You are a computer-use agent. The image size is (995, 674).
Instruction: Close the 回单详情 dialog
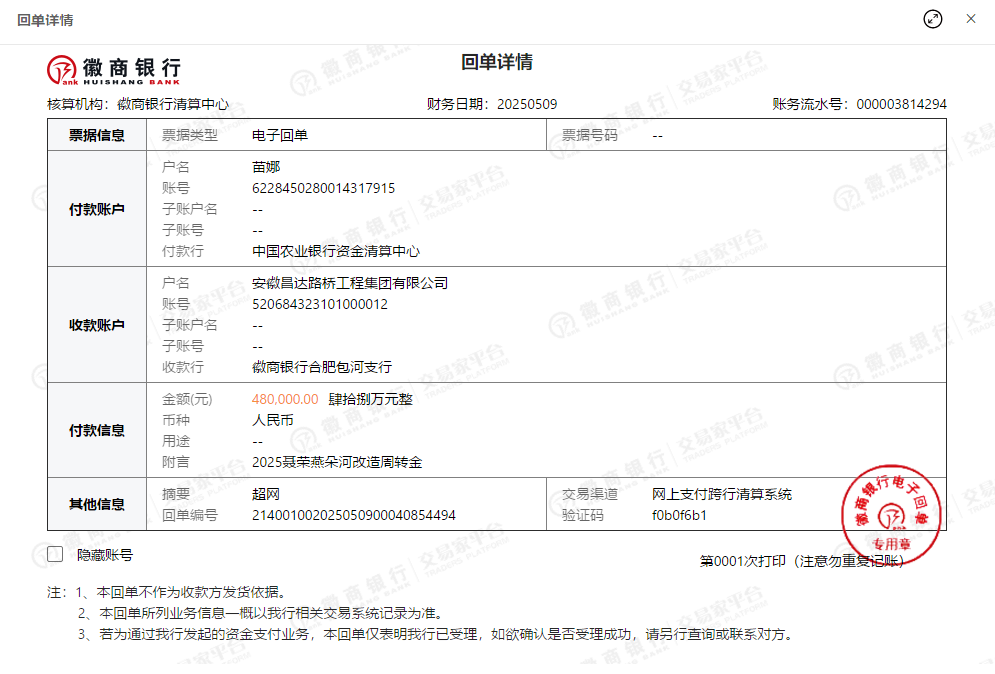pyautogui.click(x=970, y=19)
